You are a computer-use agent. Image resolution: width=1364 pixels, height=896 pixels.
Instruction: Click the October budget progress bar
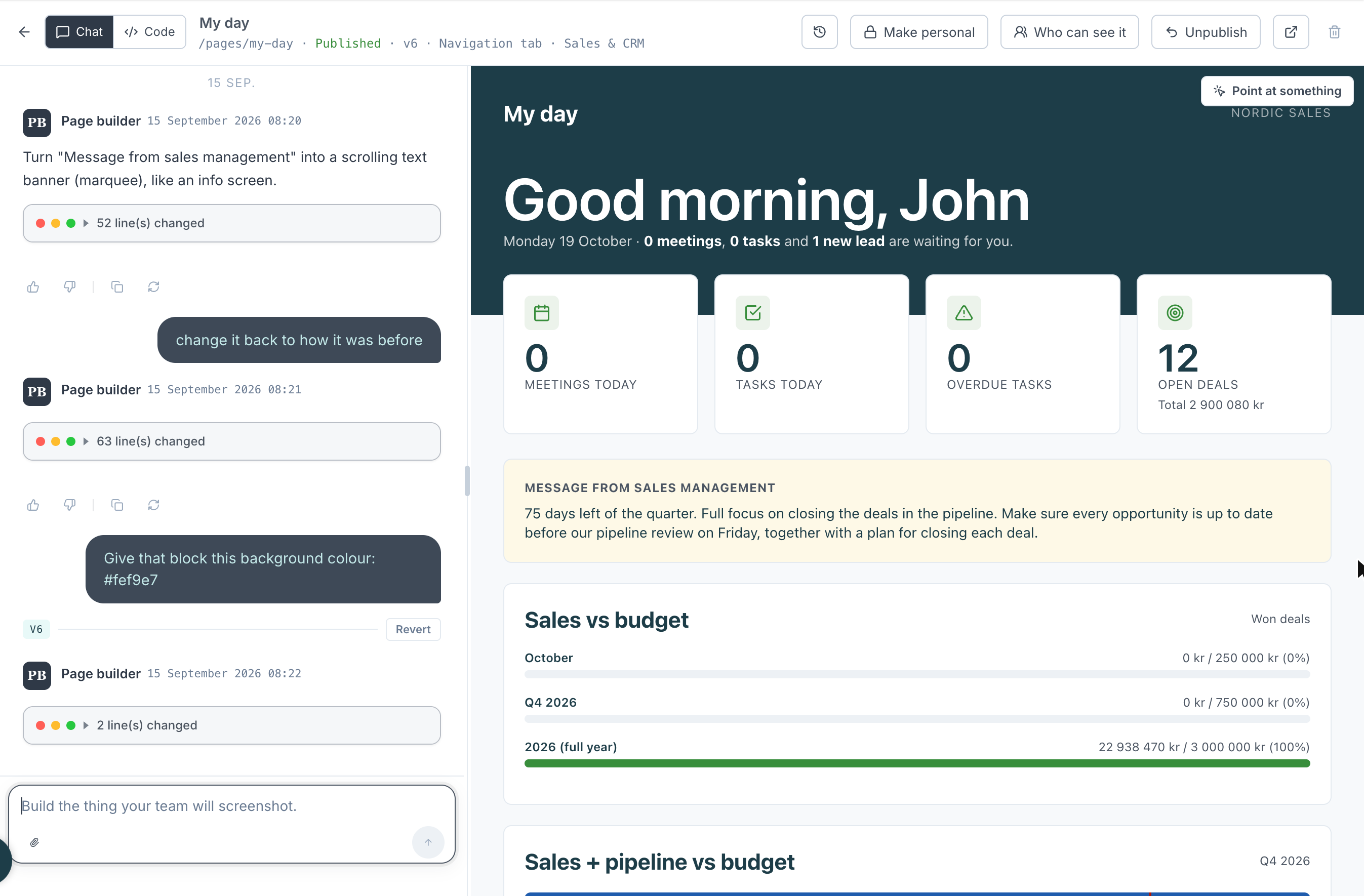917,674
